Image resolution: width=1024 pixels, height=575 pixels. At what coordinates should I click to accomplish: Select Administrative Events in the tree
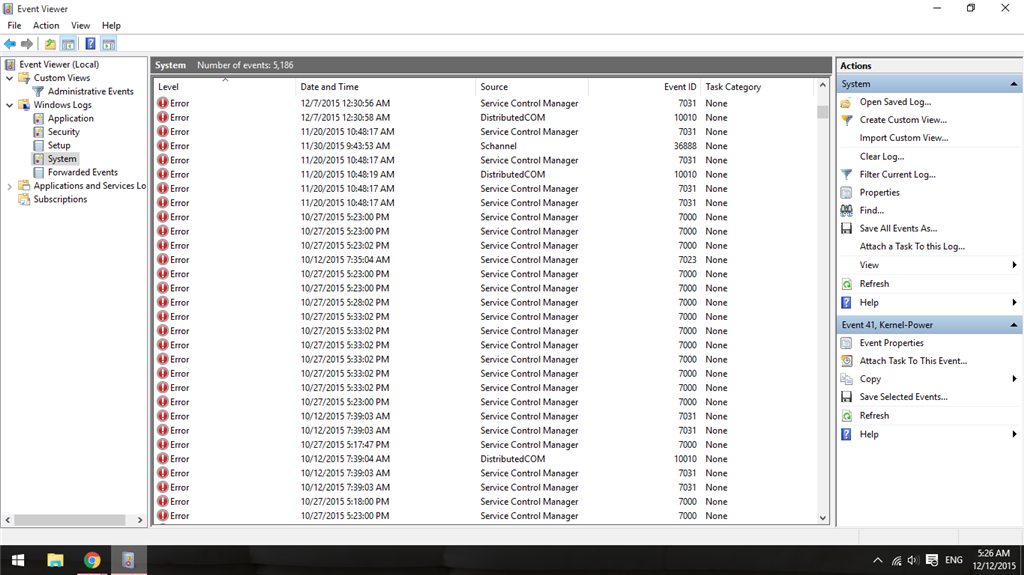90,91
